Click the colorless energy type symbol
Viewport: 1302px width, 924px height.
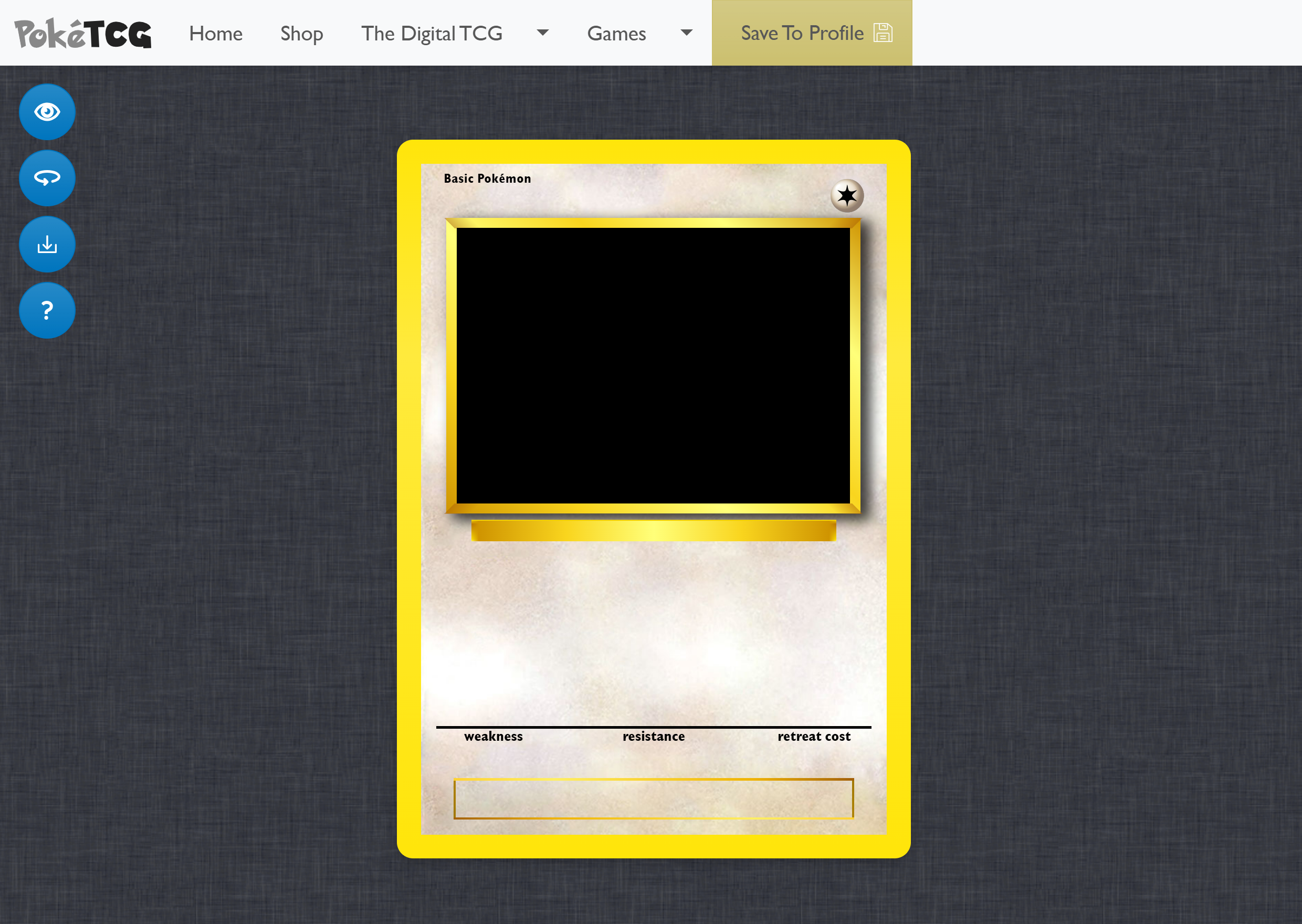click(847, 196)
